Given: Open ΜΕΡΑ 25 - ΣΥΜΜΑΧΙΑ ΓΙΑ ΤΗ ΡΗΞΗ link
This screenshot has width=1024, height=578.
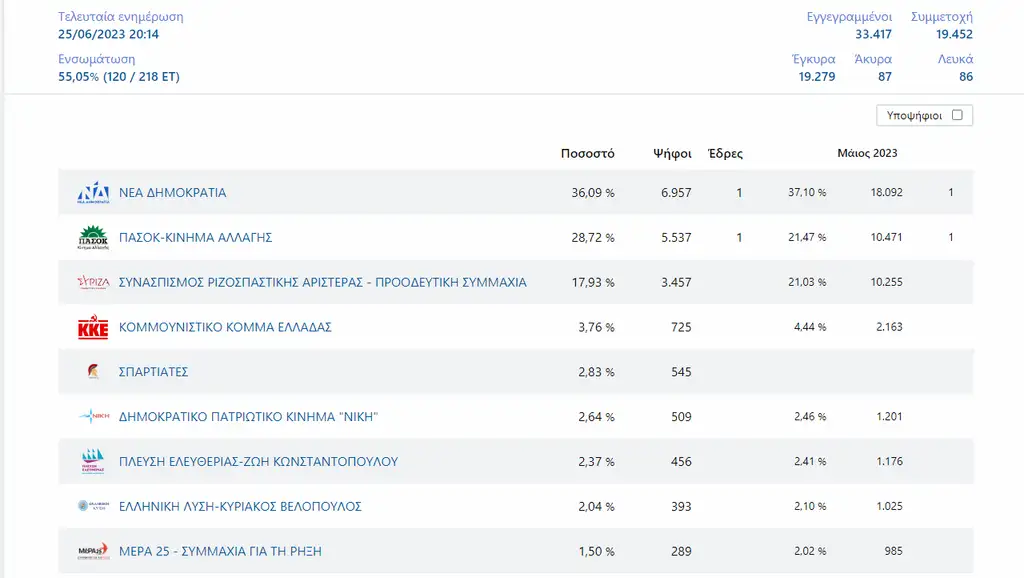Looking at the screenshot, I should 220,551.
